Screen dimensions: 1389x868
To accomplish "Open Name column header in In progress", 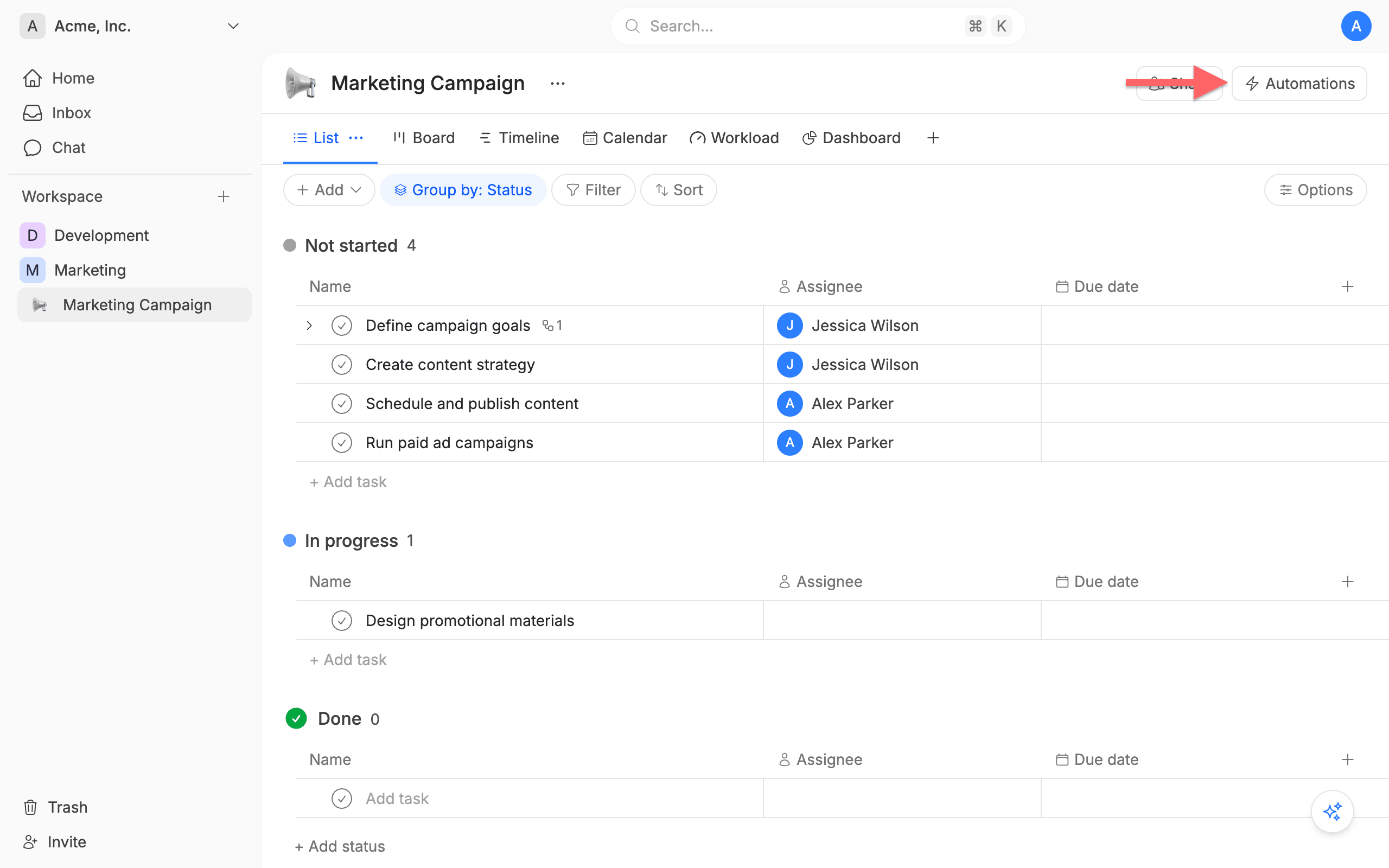I will pos(330,582).
